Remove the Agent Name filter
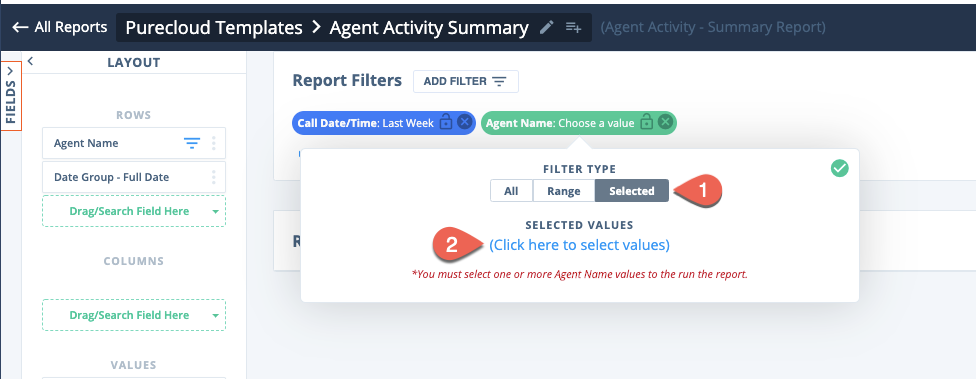 coord(665,122)
